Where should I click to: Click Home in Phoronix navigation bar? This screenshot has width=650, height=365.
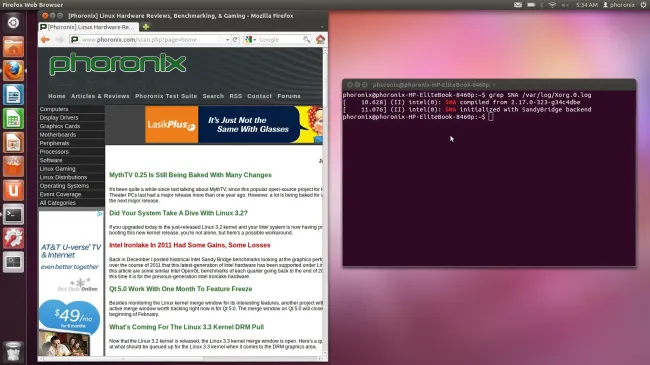click(57, 96)
